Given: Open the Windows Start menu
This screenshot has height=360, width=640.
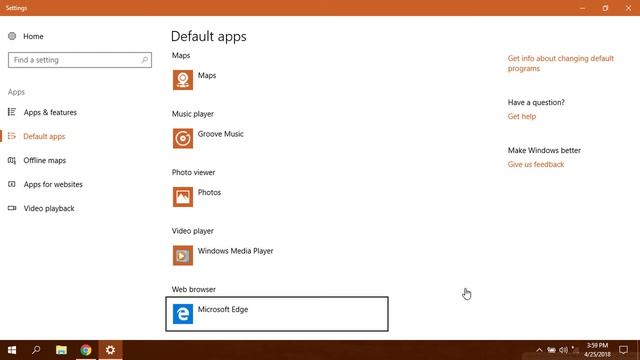Looking at the screenshot, I should tap(12, 350).
